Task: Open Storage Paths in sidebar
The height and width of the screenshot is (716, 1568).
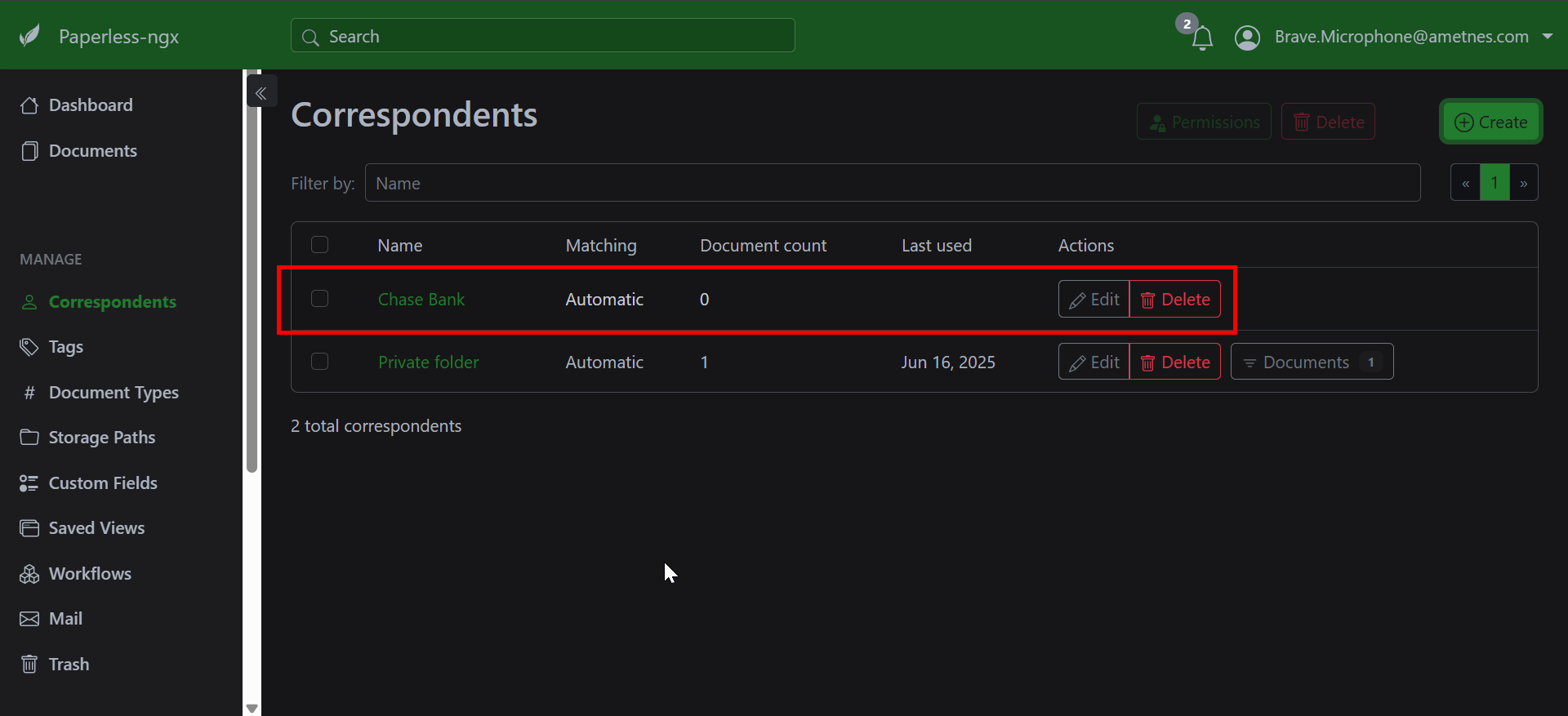Action: click(x=101, y=438)
